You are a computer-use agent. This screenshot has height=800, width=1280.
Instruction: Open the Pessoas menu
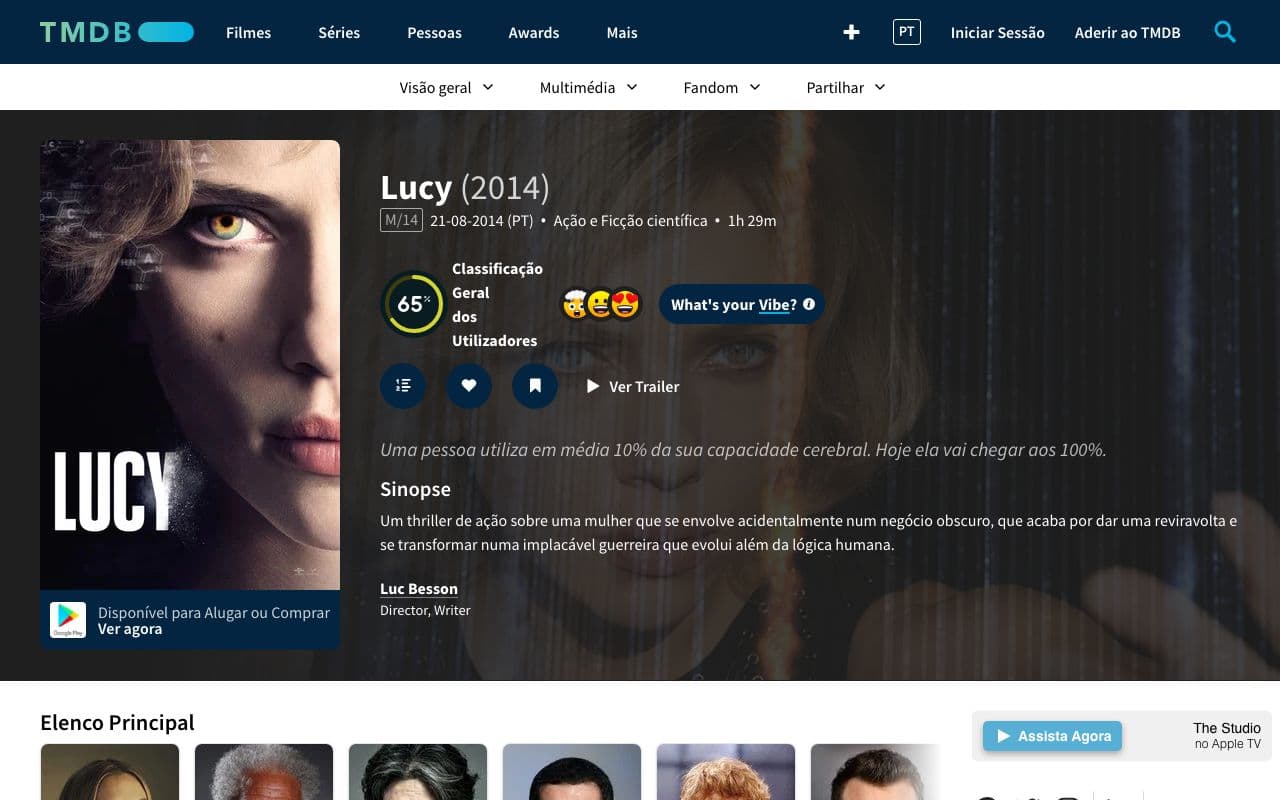pos(434,33)
